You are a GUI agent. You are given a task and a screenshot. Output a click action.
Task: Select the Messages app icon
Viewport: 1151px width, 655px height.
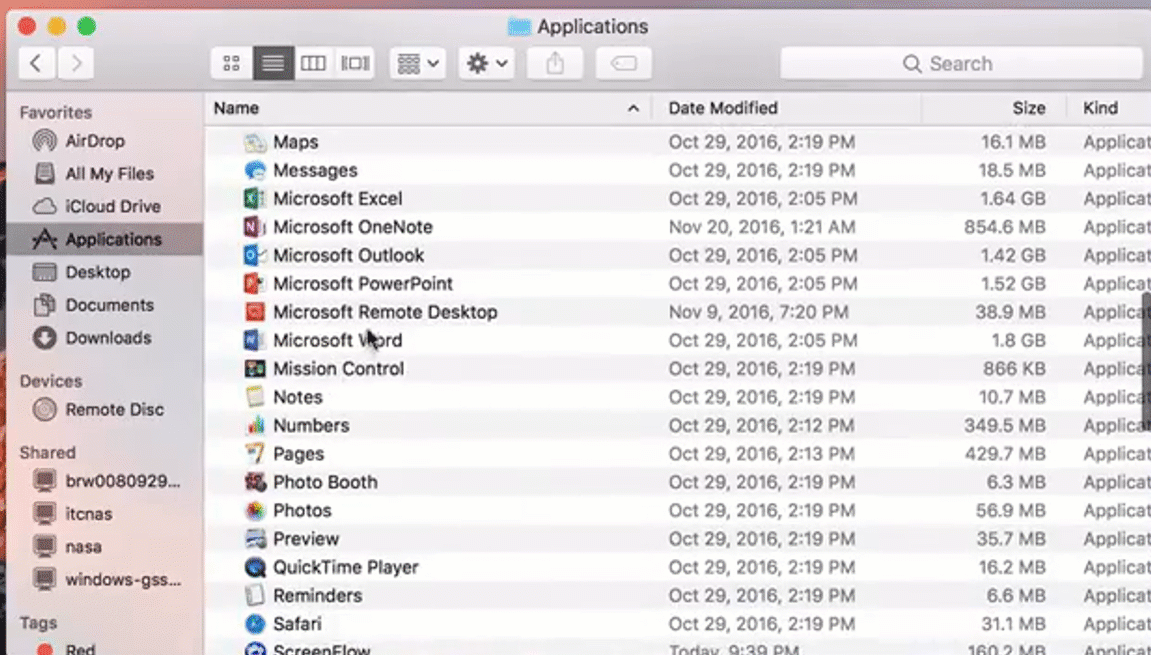click(x=255, y=170)
